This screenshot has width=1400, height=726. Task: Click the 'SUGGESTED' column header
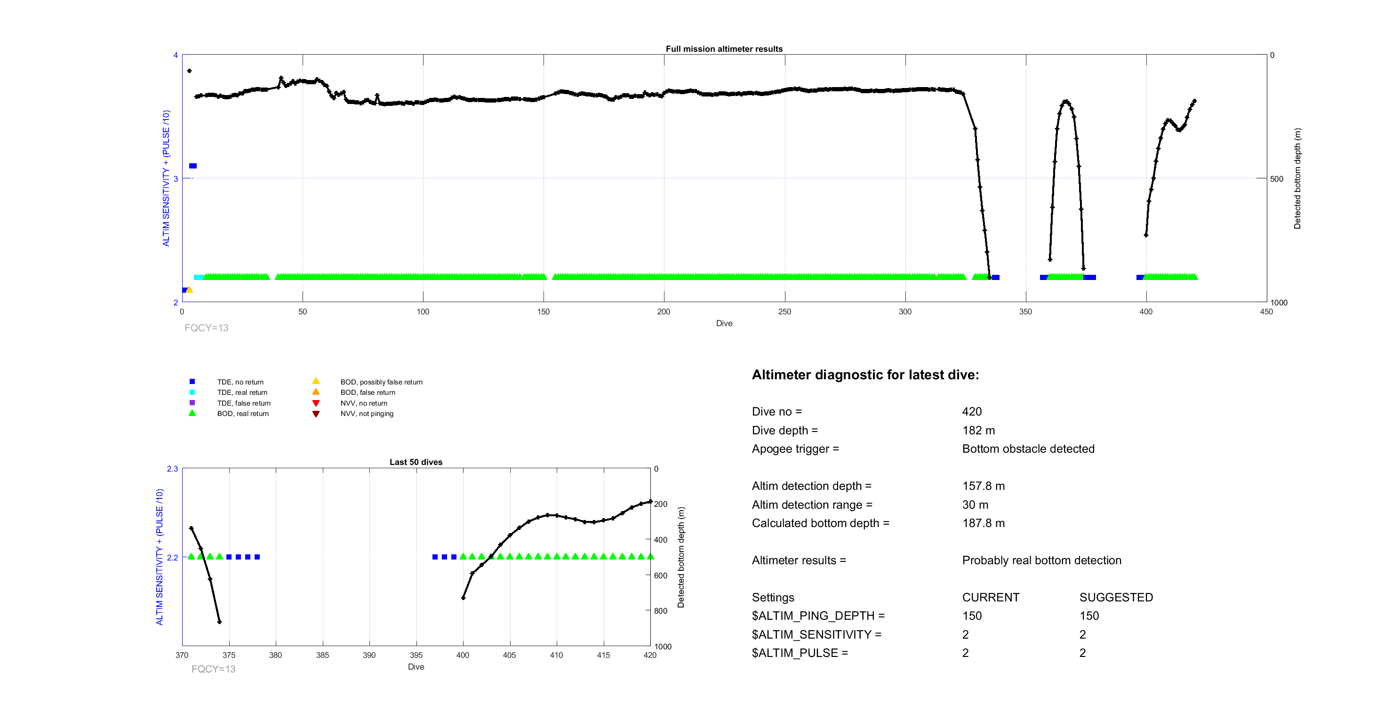1116,598
